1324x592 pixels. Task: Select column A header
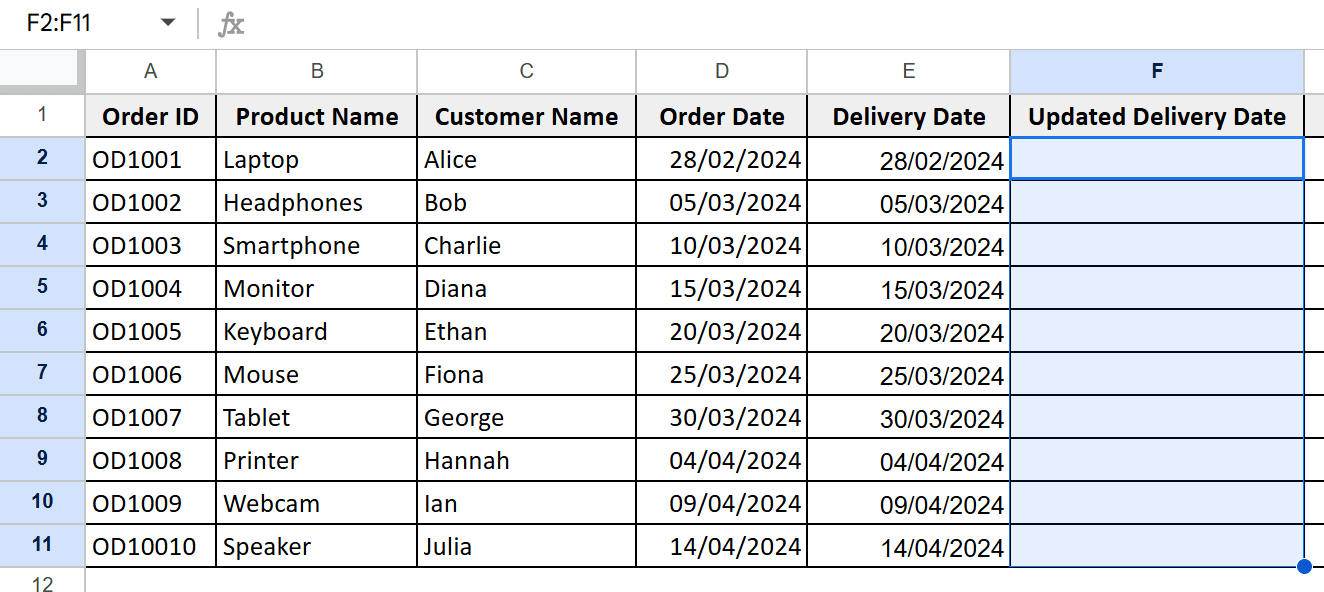[x=150, y=71]
